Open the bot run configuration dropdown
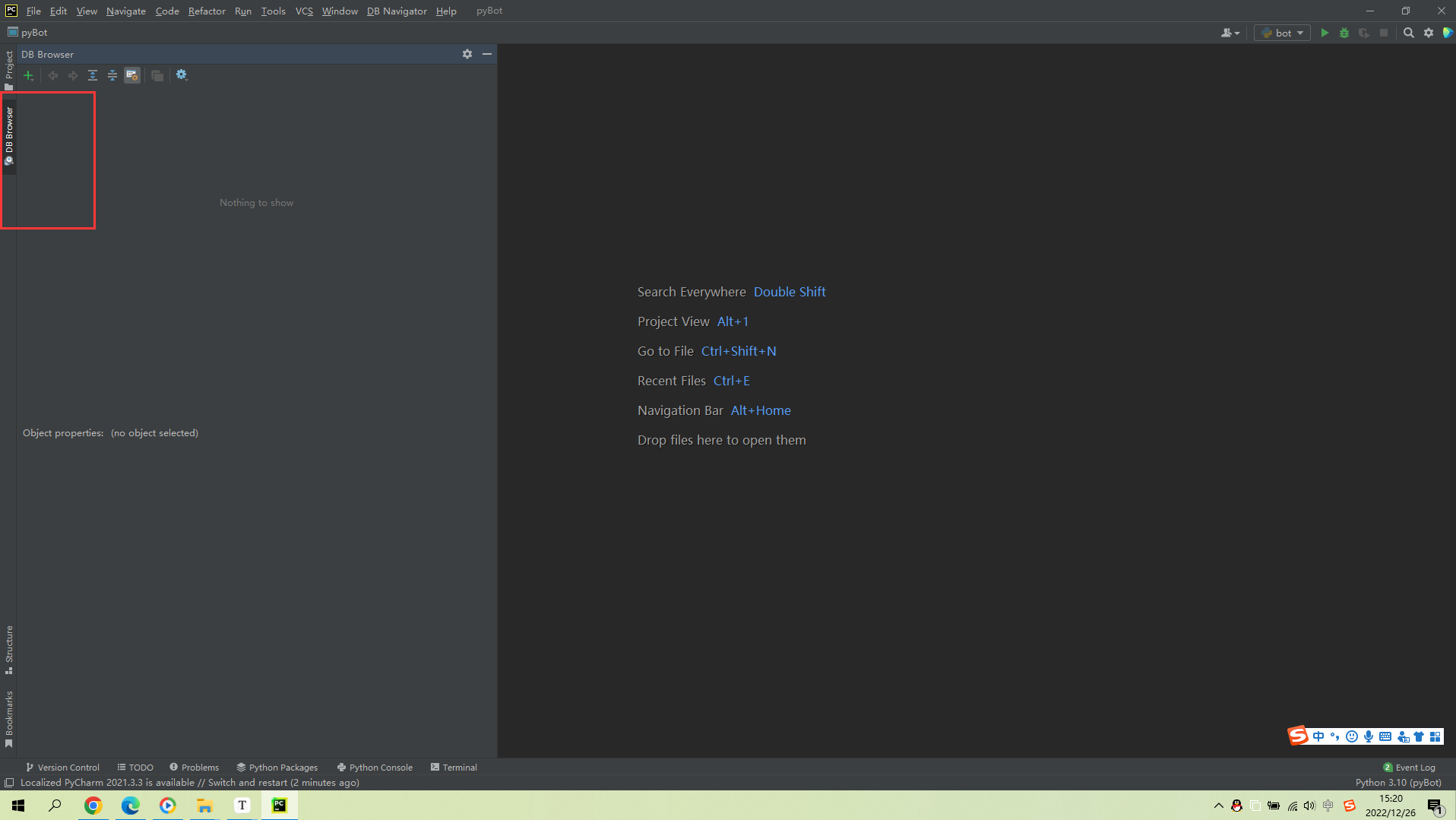 pyautogui.click(x=1283, y=33)
